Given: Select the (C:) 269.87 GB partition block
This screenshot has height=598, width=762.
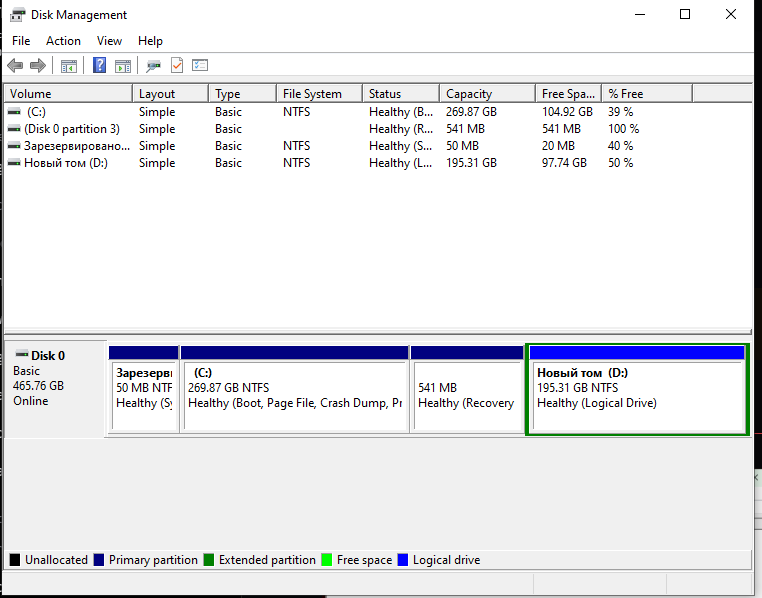Looking at the screenshot, I should (x=294, y=389).
